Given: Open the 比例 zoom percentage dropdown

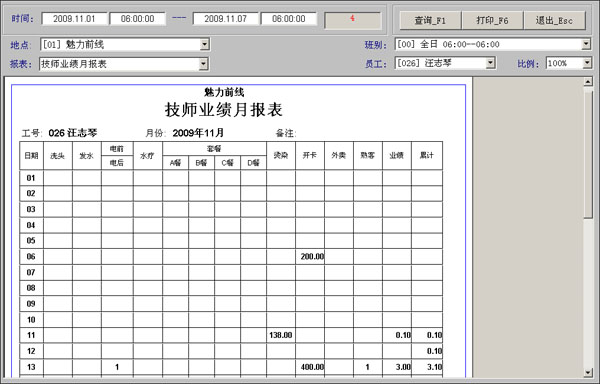Looking at the screenshot, I should (587, 63).
